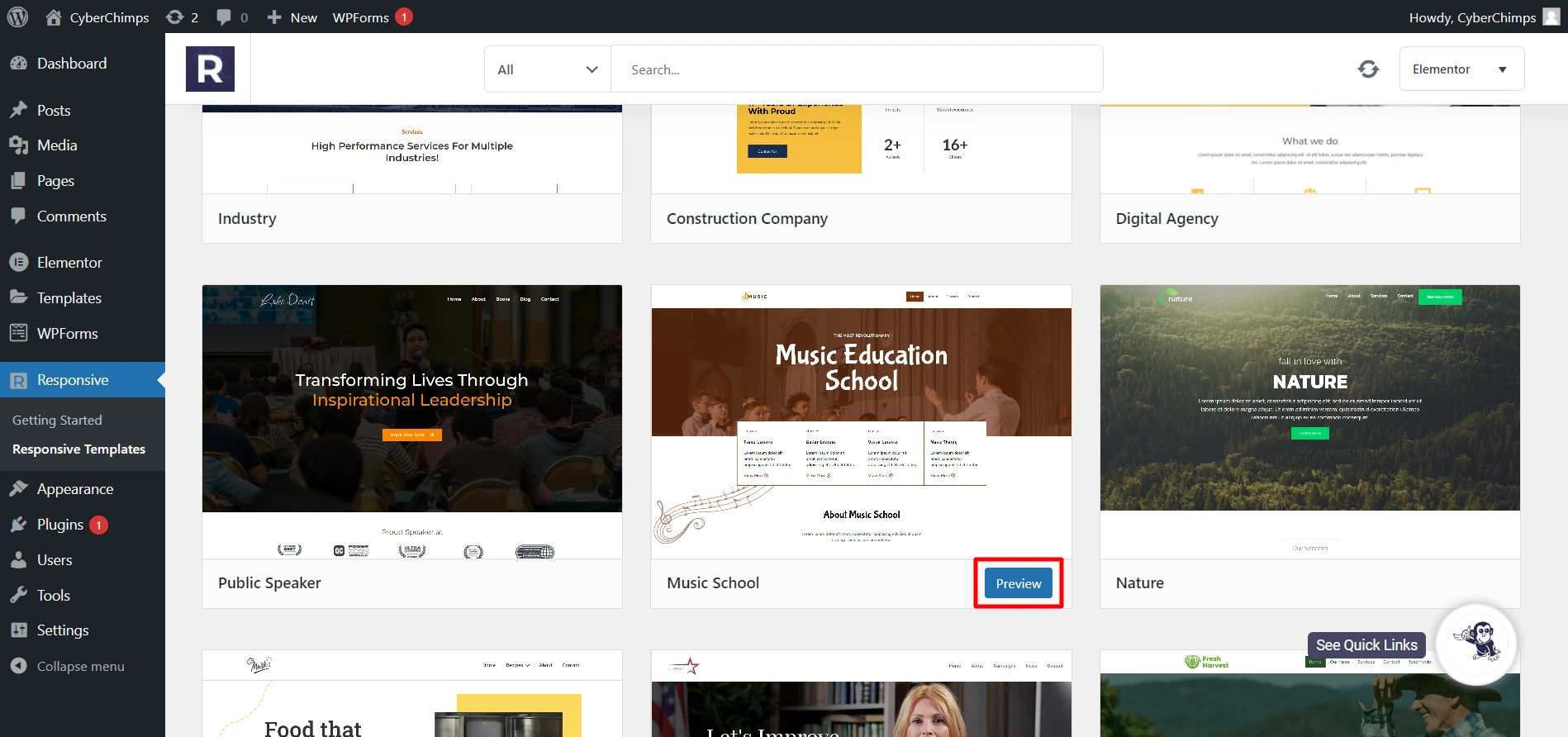Click the Public Speaker template title
Viewport: 1568px width, 737px height.
[269, 583]
